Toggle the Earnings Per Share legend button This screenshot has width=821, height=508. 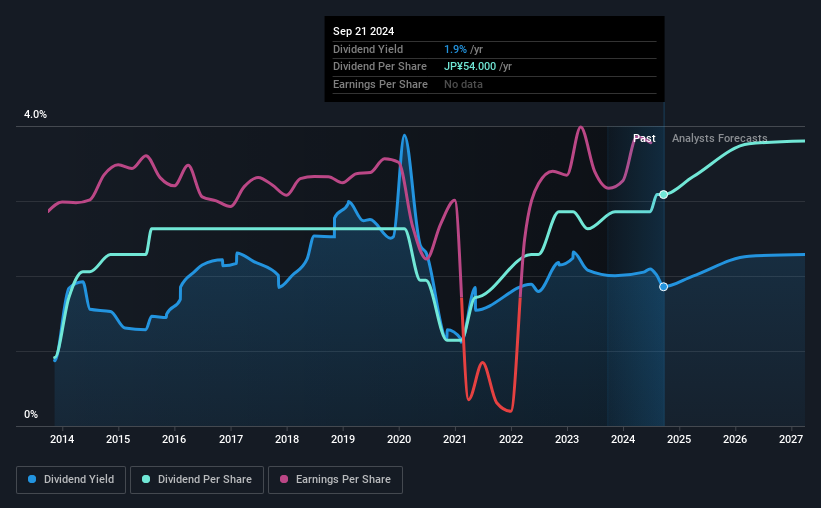pos(335,480)
